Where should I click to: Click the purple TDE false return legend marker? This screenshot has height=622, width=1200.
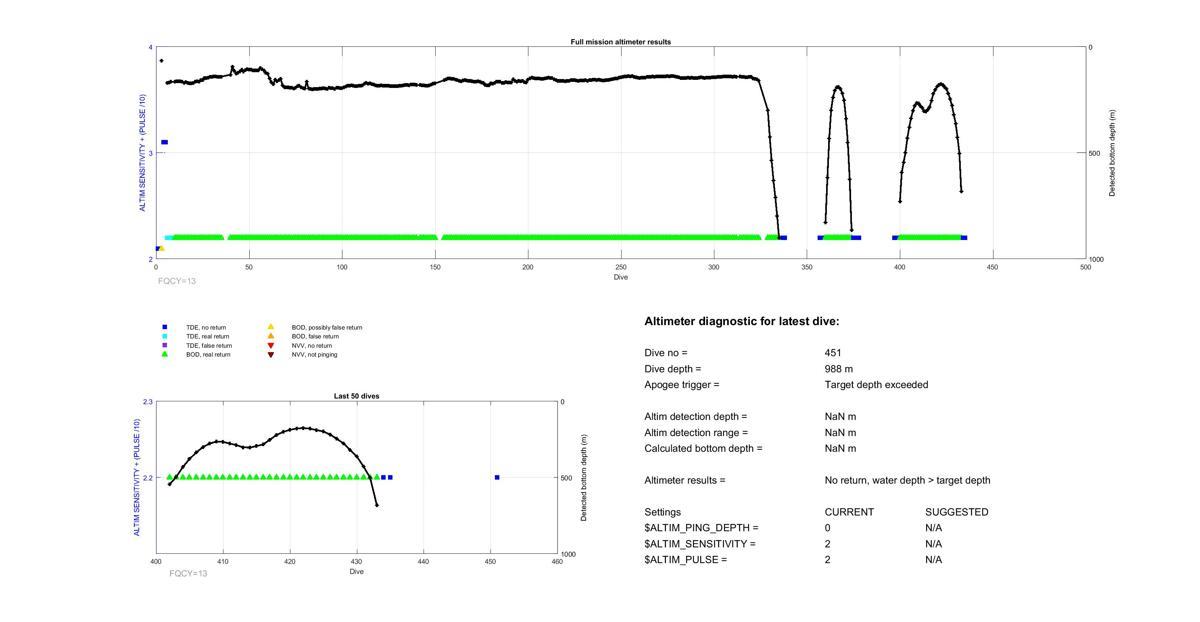[x=165, y=345]
